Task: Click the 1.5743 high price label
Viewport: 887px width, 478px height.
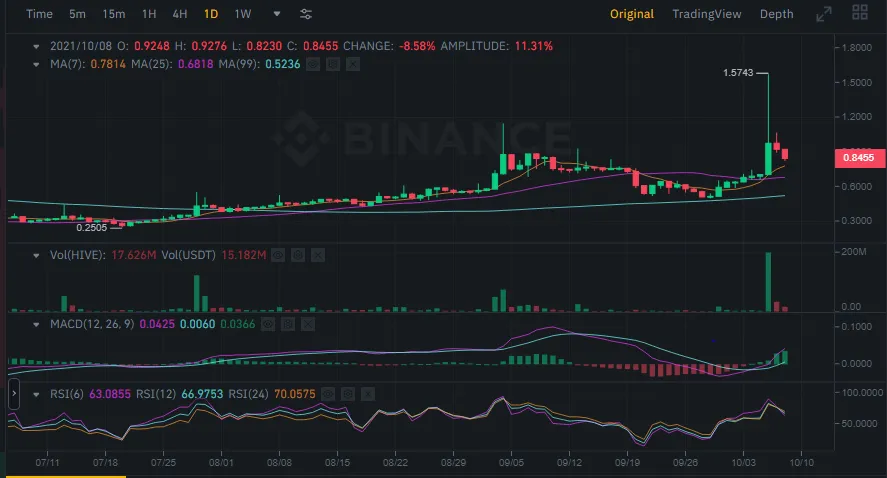Action: 738,73
